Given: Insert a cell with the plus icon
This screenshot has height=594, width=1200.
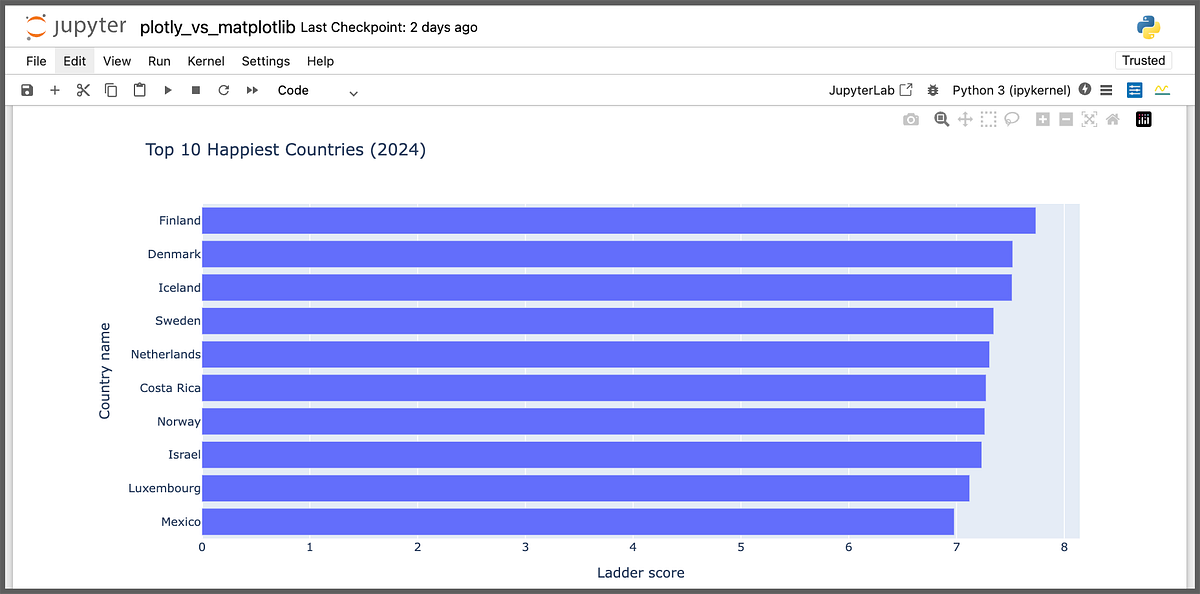Looking at the screenshot, I should pos(55,90).
